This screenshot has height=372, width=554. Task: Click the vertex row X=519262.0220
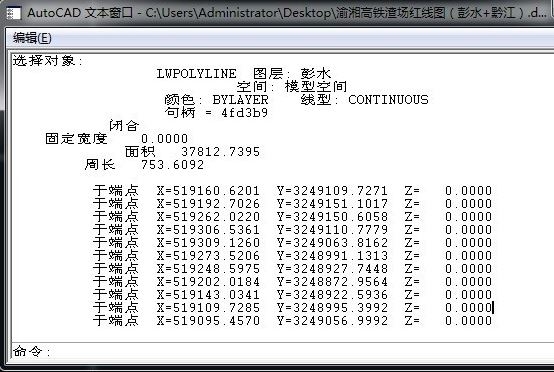[292, 217]
